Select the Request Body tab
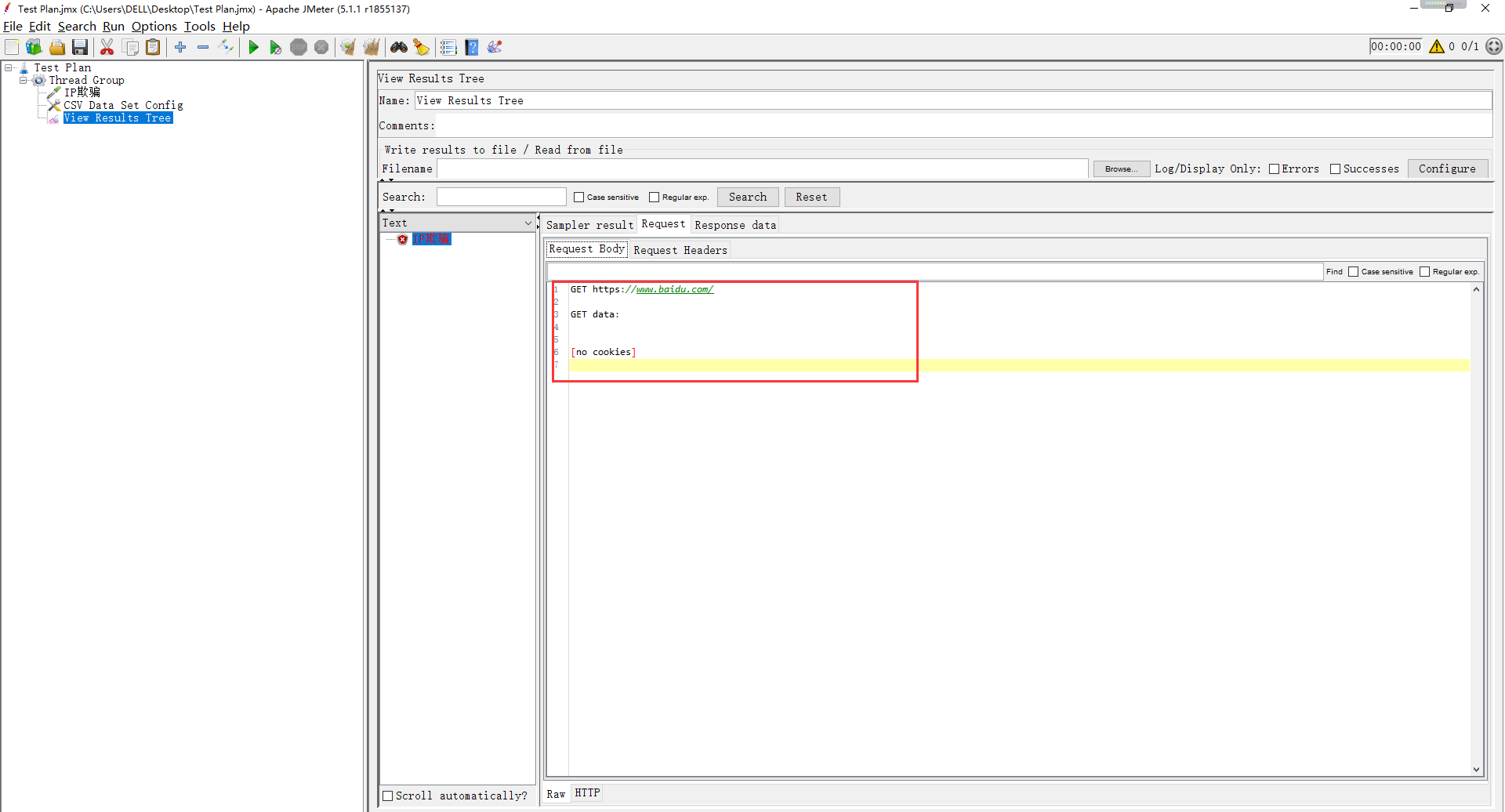Viewport: 1505px width, 812px height. coord(586,249)
